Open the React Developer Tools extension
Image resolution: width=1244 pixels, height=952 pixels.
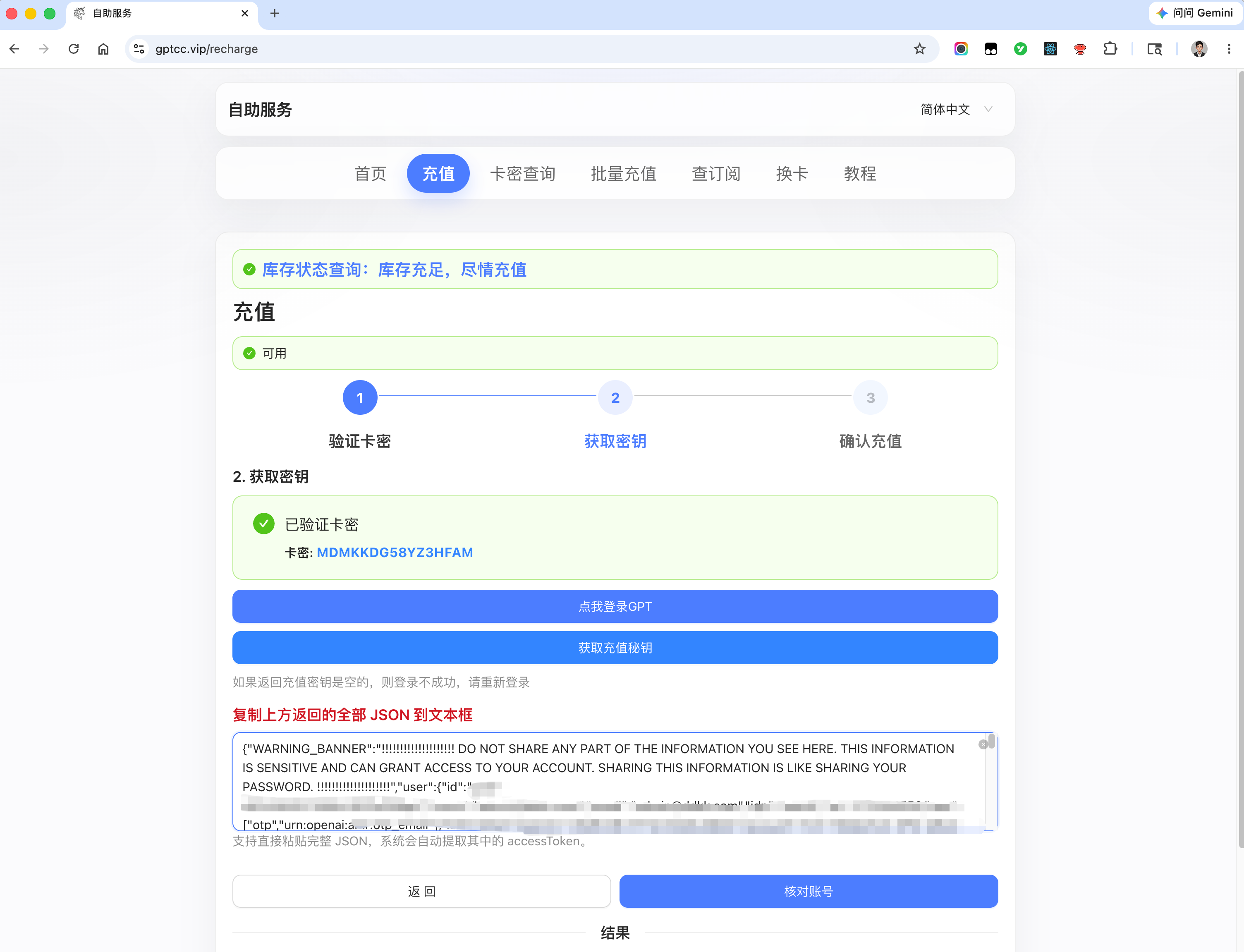click(x=1050, y=49)
